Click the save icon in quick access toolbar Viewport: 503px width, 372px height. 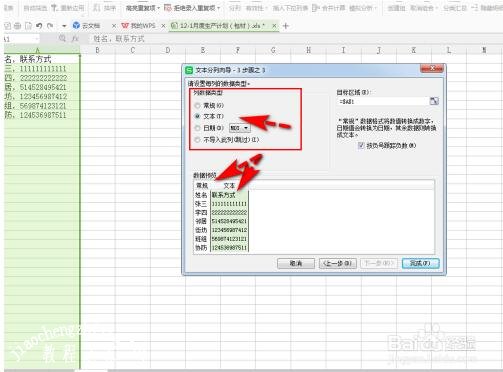pyautogui.click(x=8, y=26)
